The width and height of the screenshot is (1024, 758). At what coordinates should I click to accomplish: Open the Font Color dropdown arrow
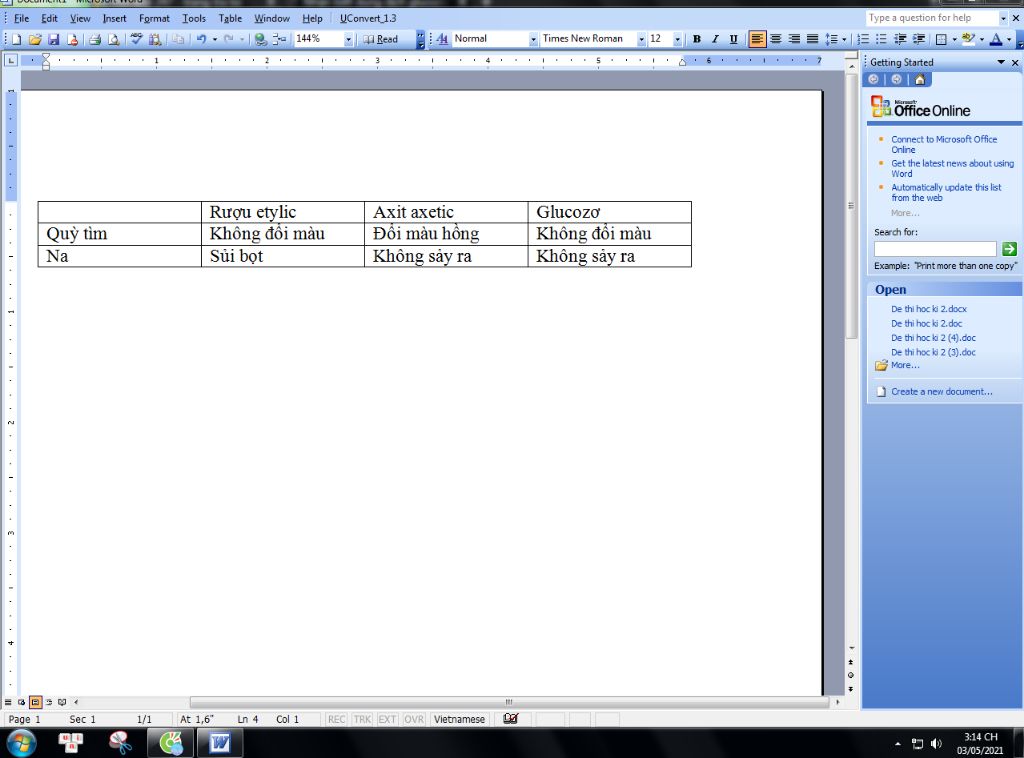coord(1009,39)
